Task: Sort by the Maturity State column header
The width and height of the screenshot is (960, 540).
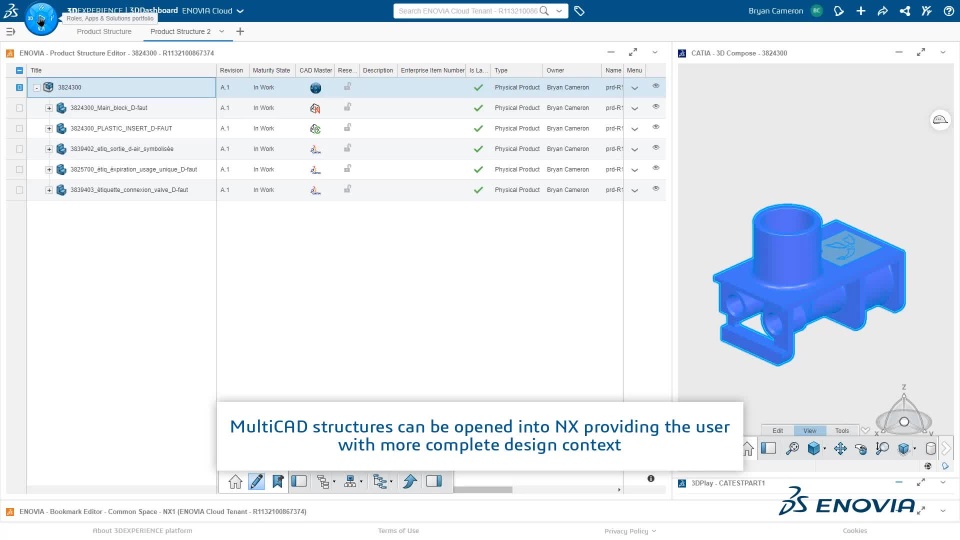Action: coord(271,70)
